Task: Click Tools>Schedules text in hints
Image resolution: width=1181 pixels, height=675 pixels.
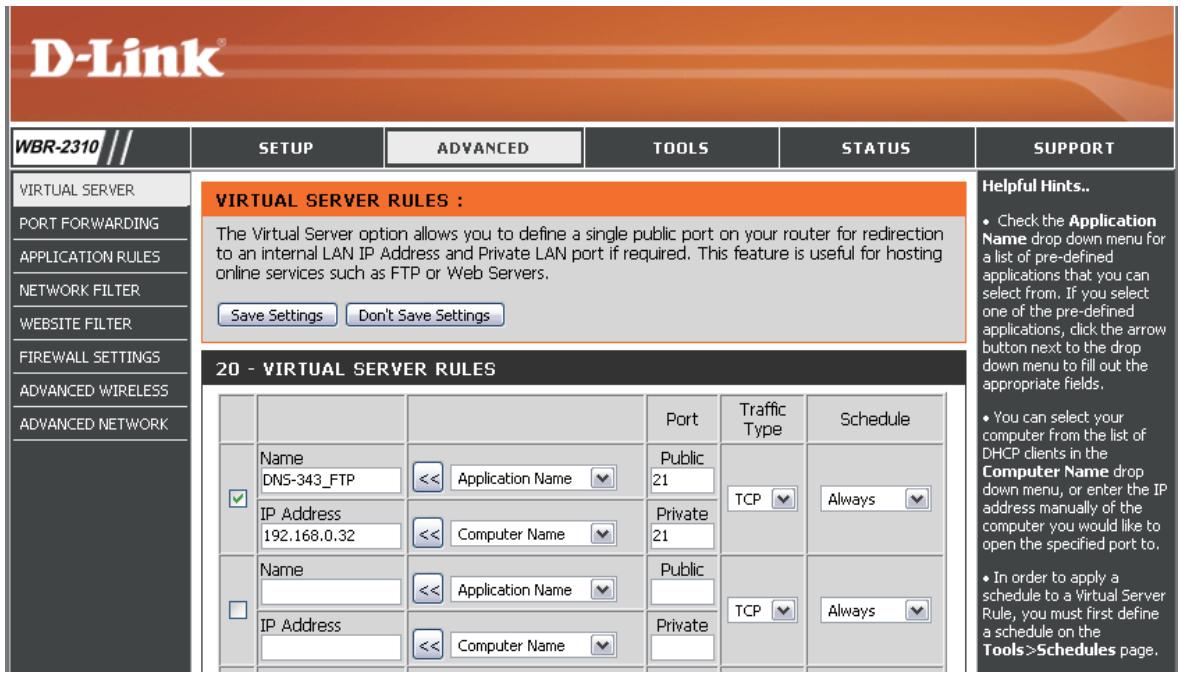Action: click(1048, 649)
